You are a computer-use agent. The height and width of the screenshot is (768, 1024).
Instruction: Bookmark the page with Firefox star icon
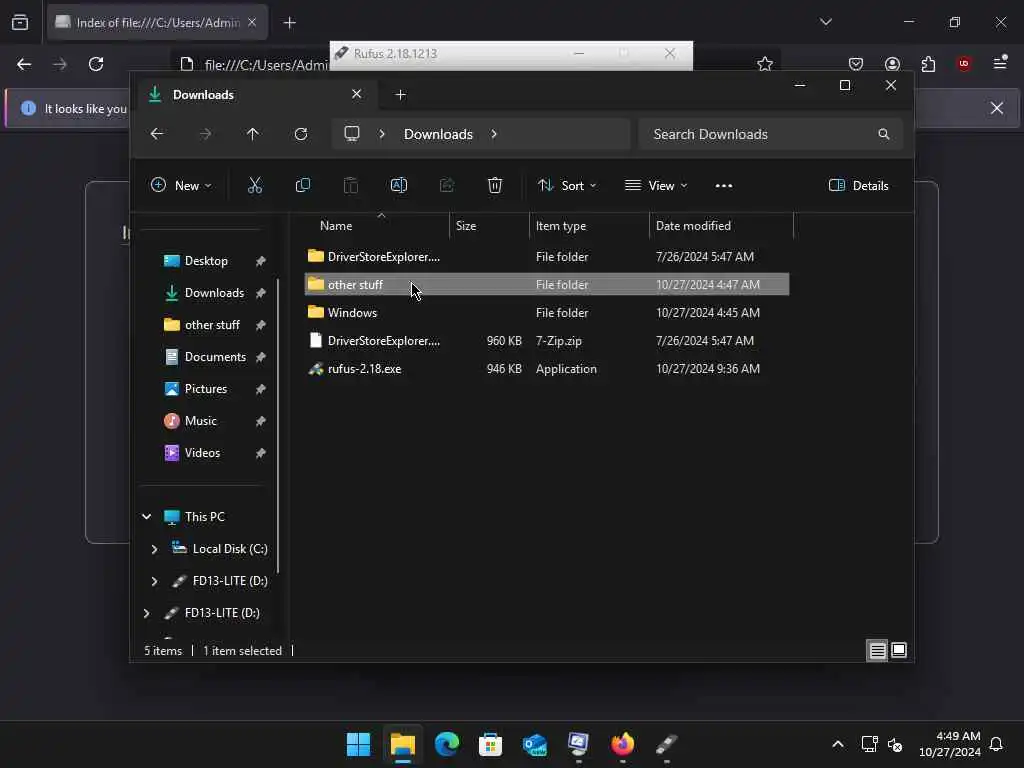tap(765, 64)
